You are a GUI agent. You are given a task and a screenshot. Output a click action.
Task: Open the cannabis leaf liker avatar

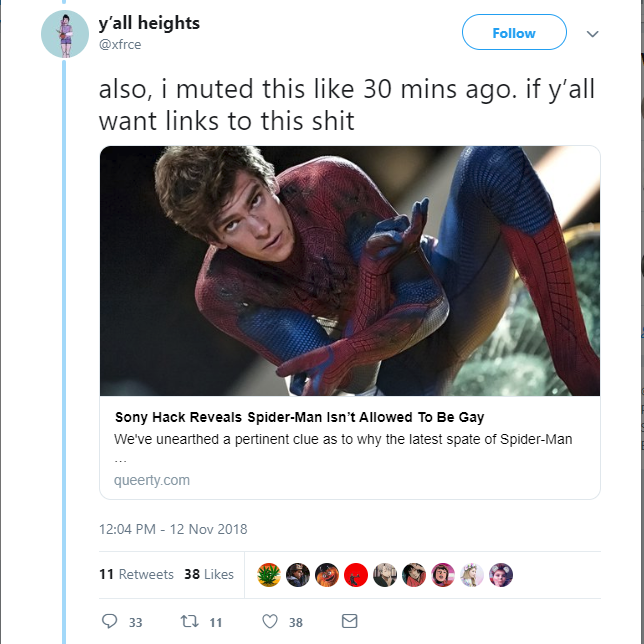point(269,575)
